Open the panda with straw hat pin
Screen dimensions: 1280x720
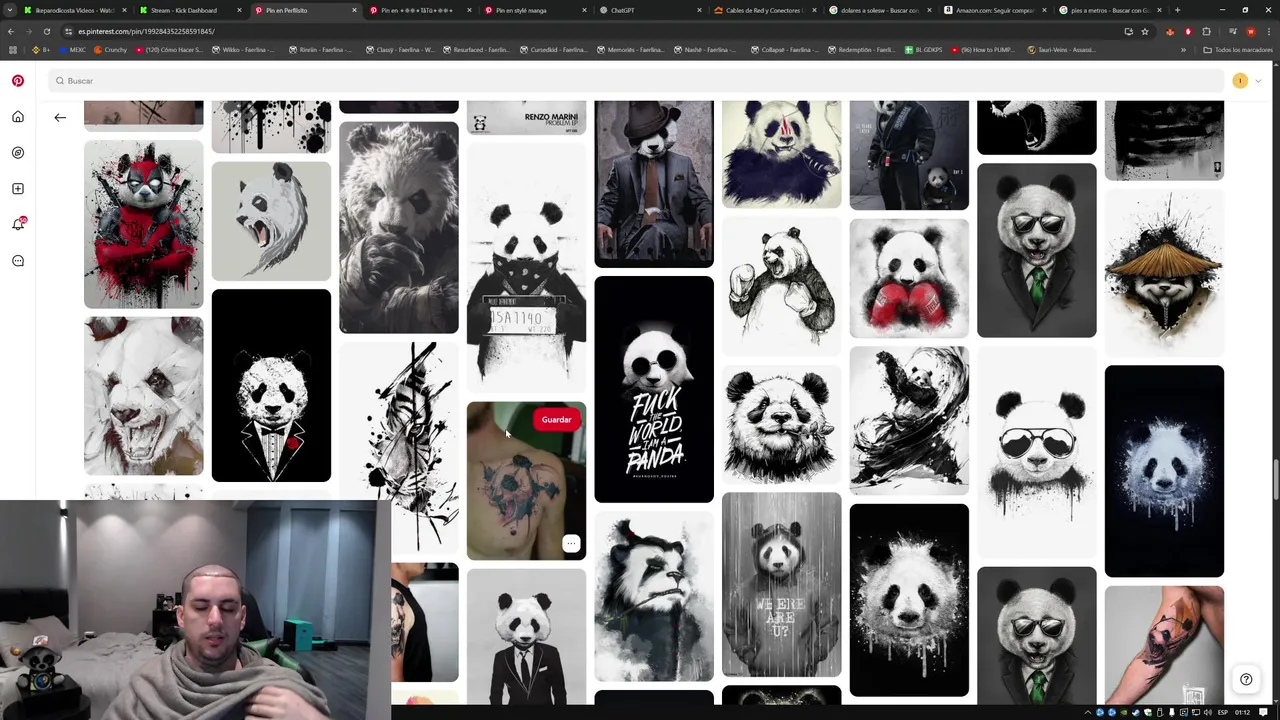click(x=1164, y=272)
